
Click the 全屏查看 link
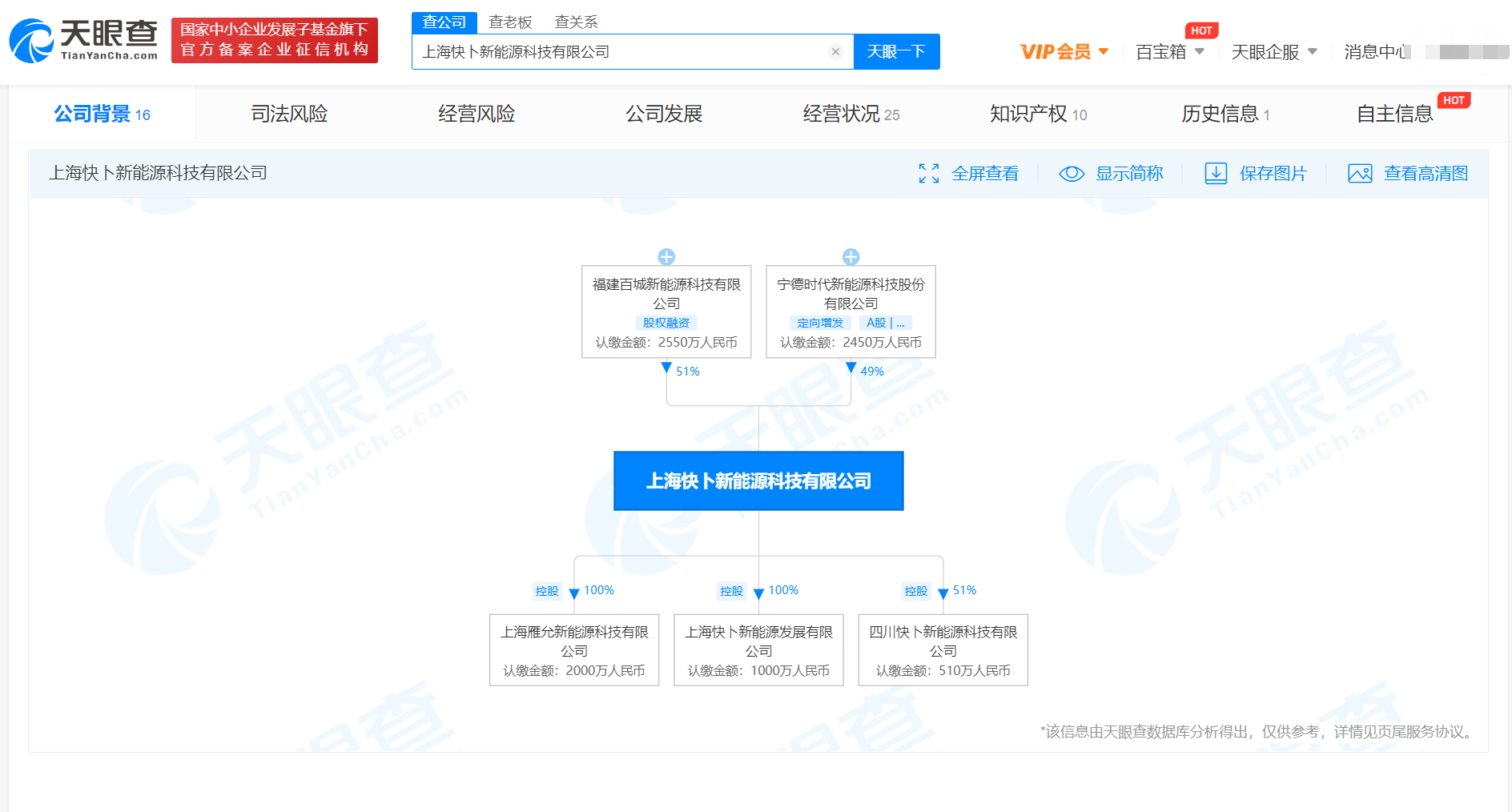tap(985, 174)
